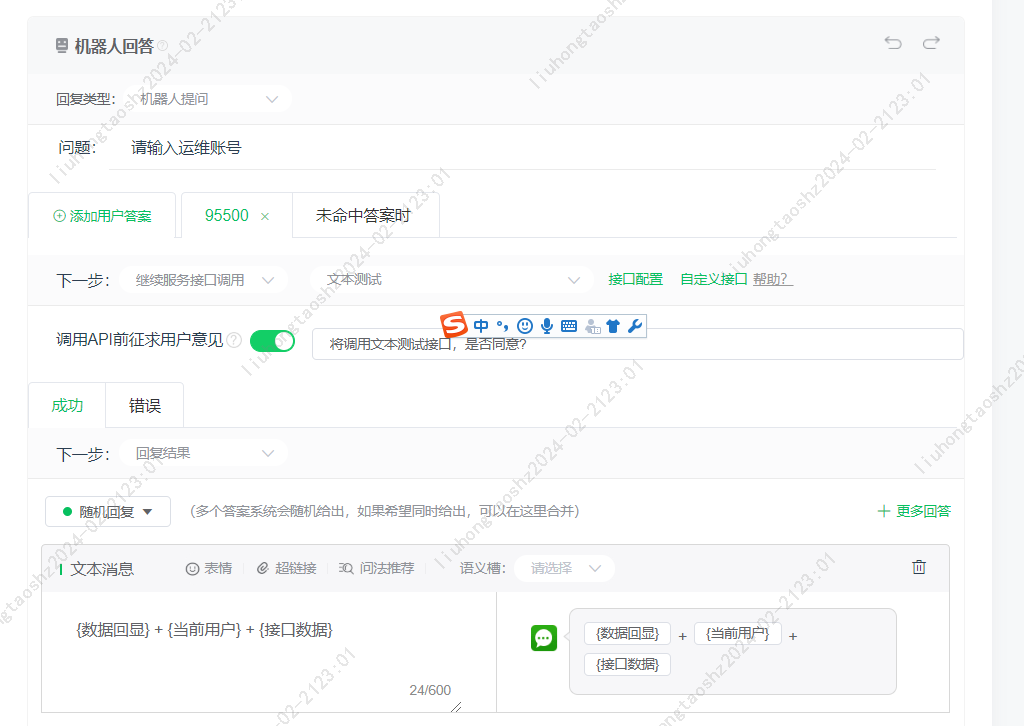Open 回复类型 dropdown showing 机器人提问
The width and height of the screenshot is (1024, 726).
pos(206,99)
